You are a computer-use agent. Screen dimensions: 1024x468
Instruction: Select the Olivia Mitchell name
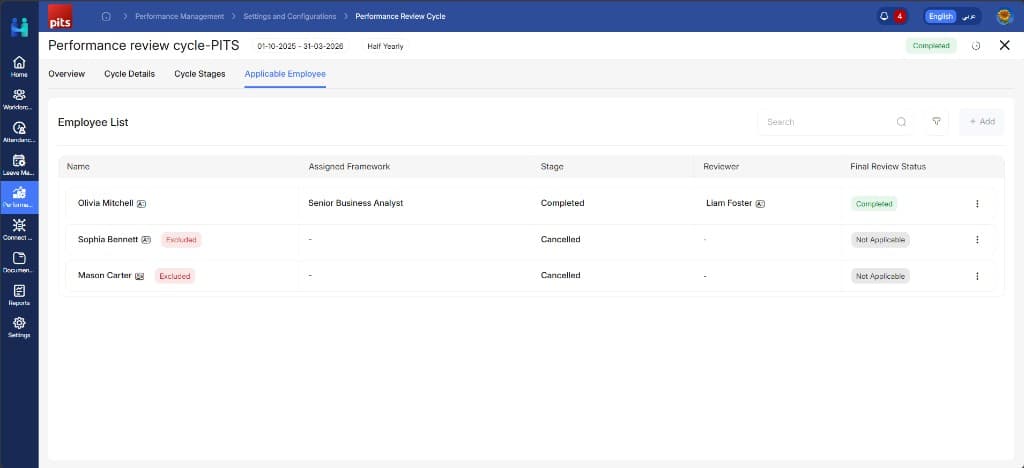[105, 203]
